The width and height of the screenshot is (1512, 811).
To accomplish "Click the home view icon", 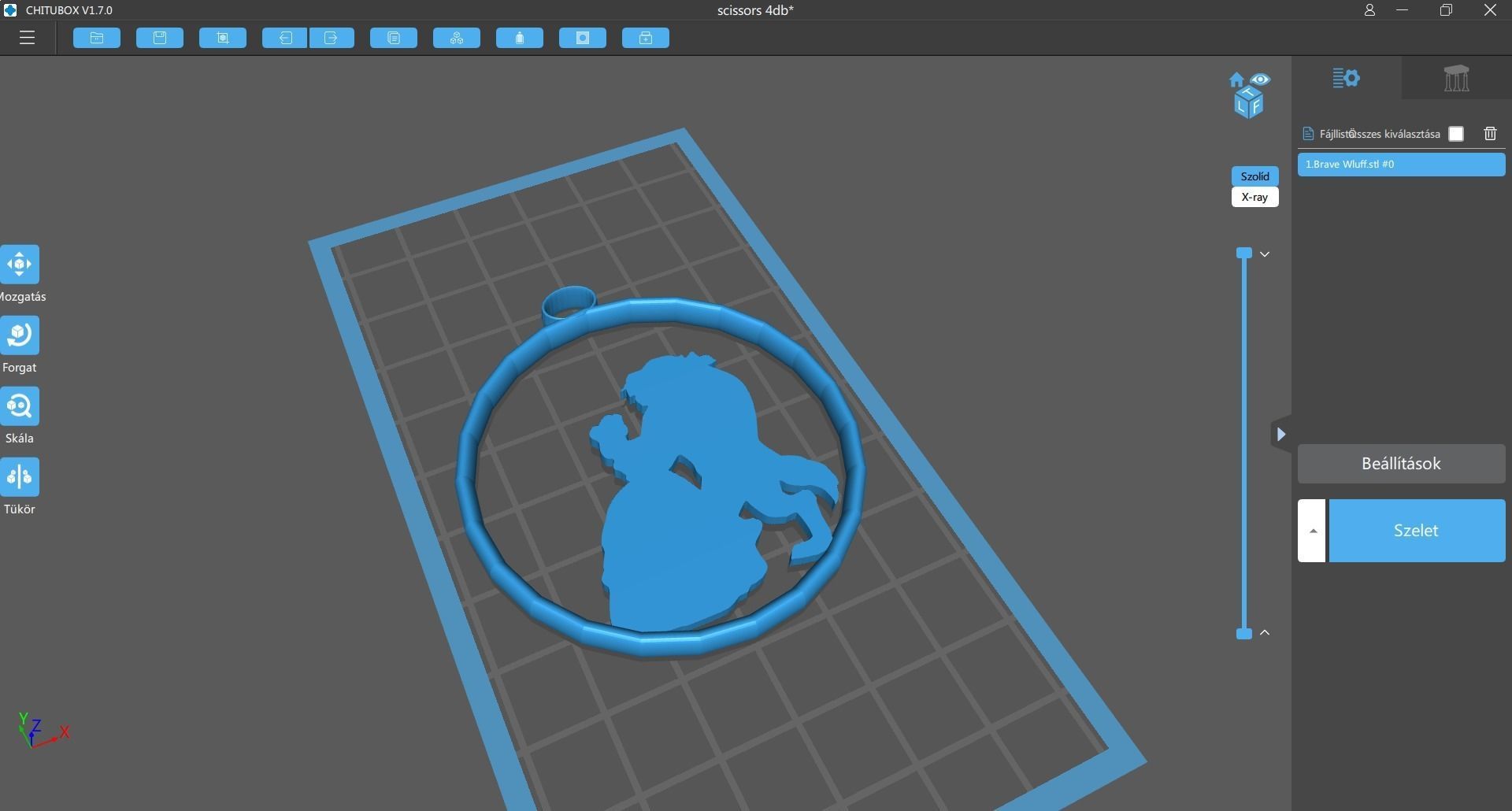I will [1236, 80].
